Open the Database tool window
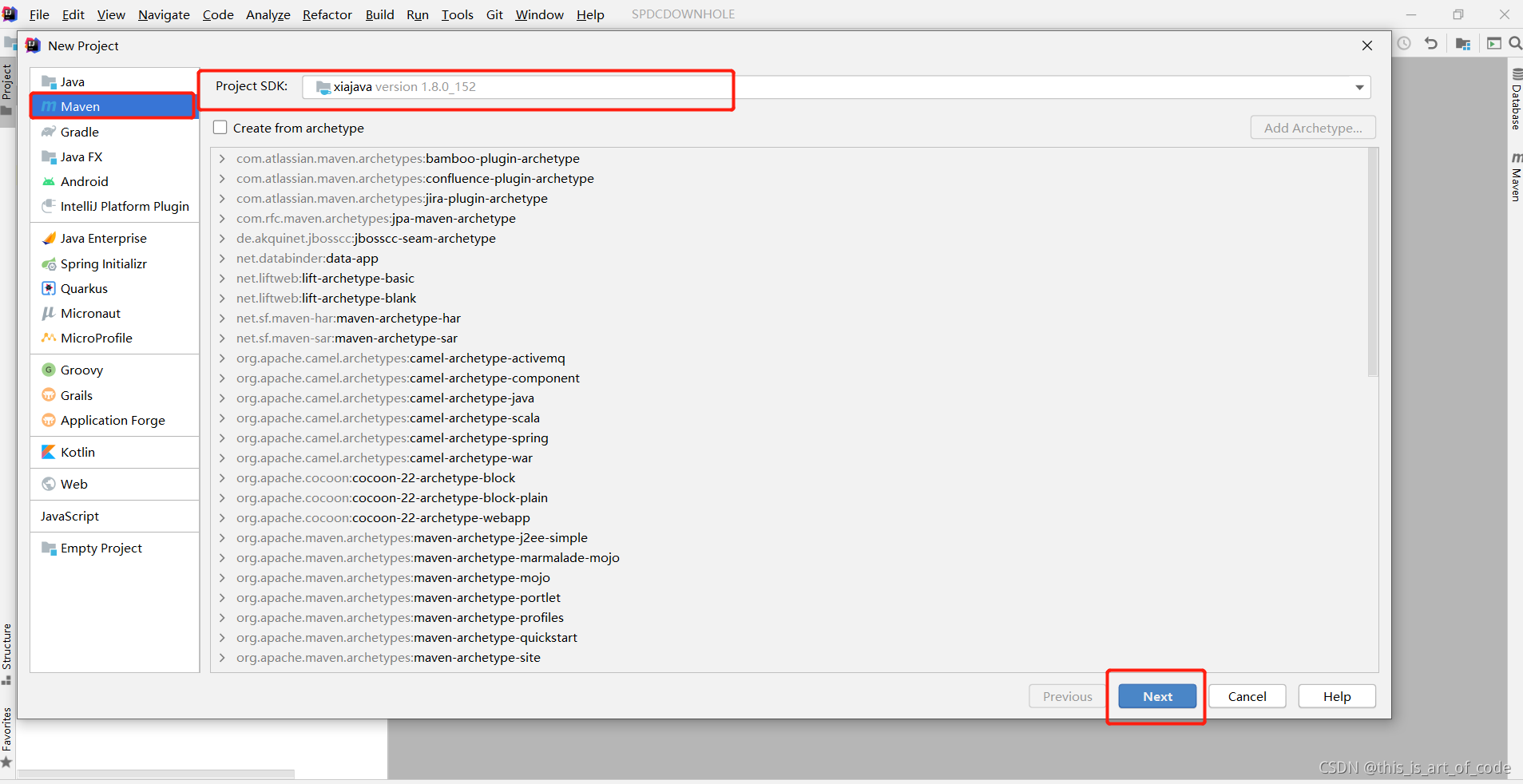1523x784 pixels. click(1516, 100)
